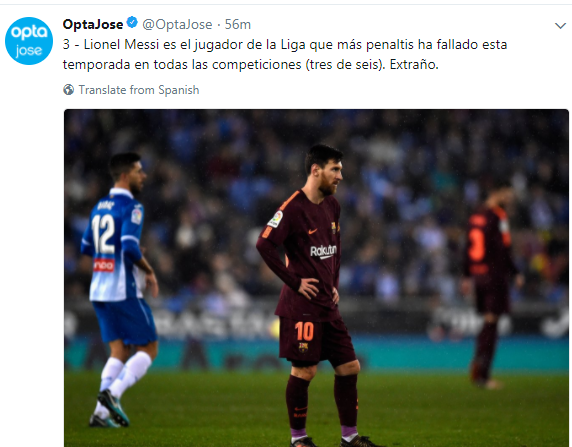The image size is (572, 447).
Task: Click the LaLiga patch on Messi's sleeve
Action: 275,219
